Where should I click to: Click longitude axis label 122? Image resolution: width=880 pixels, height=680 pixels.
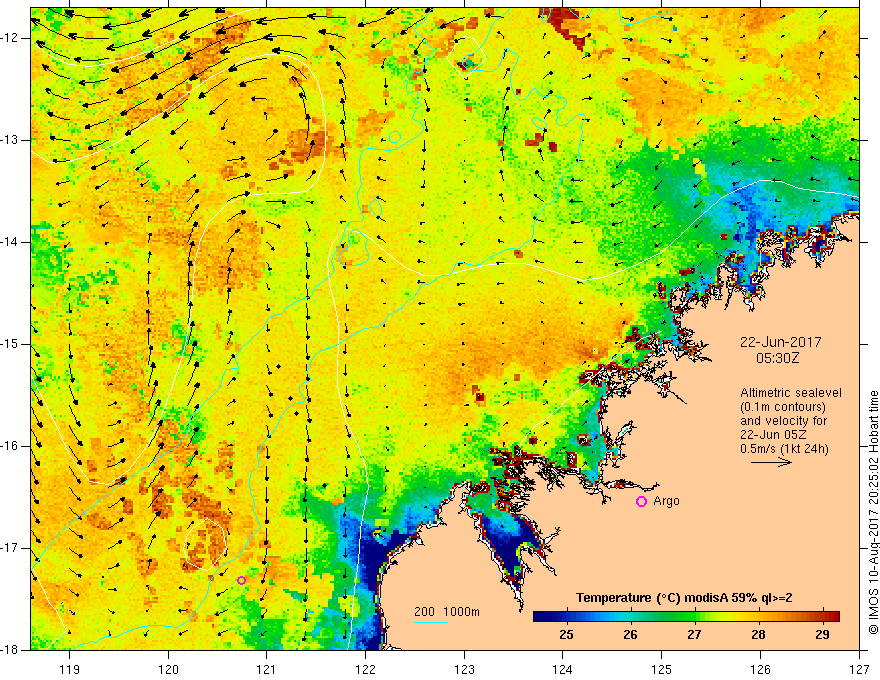click(x=365, y=669)
